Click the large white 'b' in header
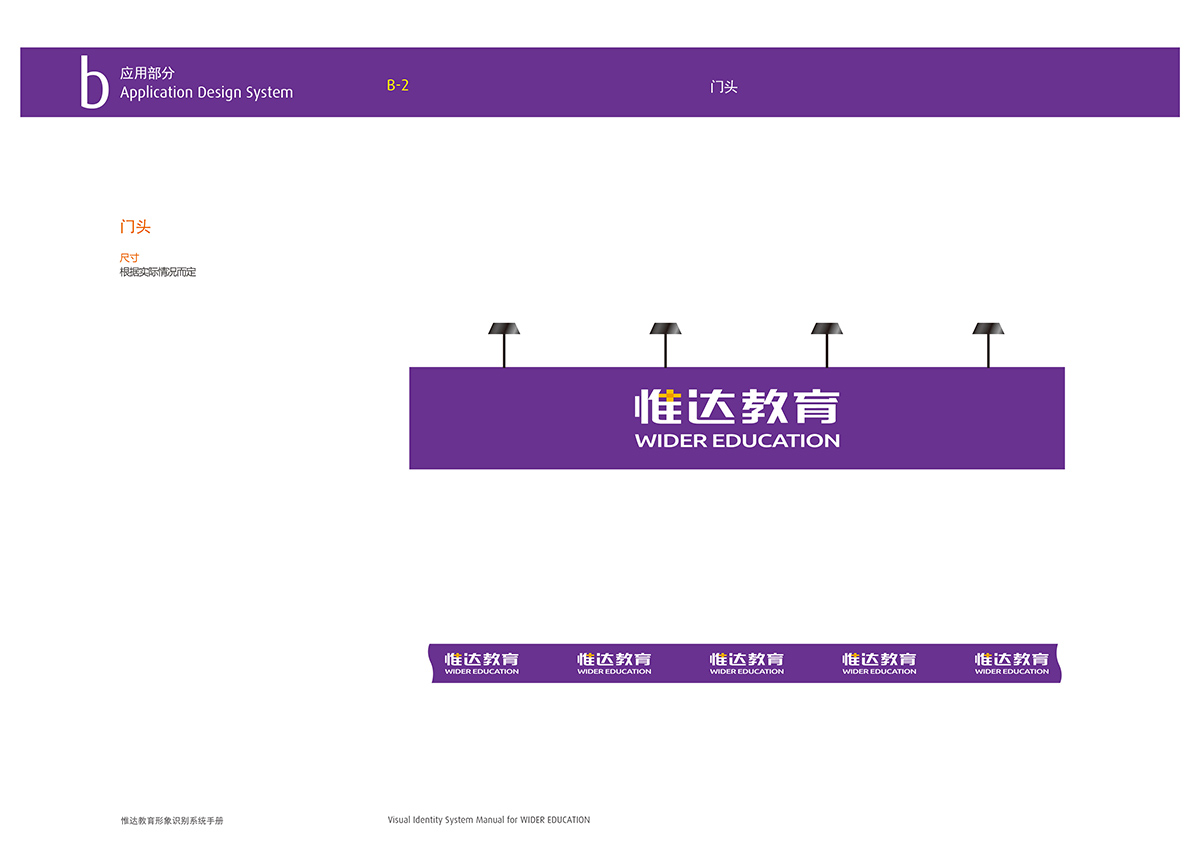 pos(94,82)
